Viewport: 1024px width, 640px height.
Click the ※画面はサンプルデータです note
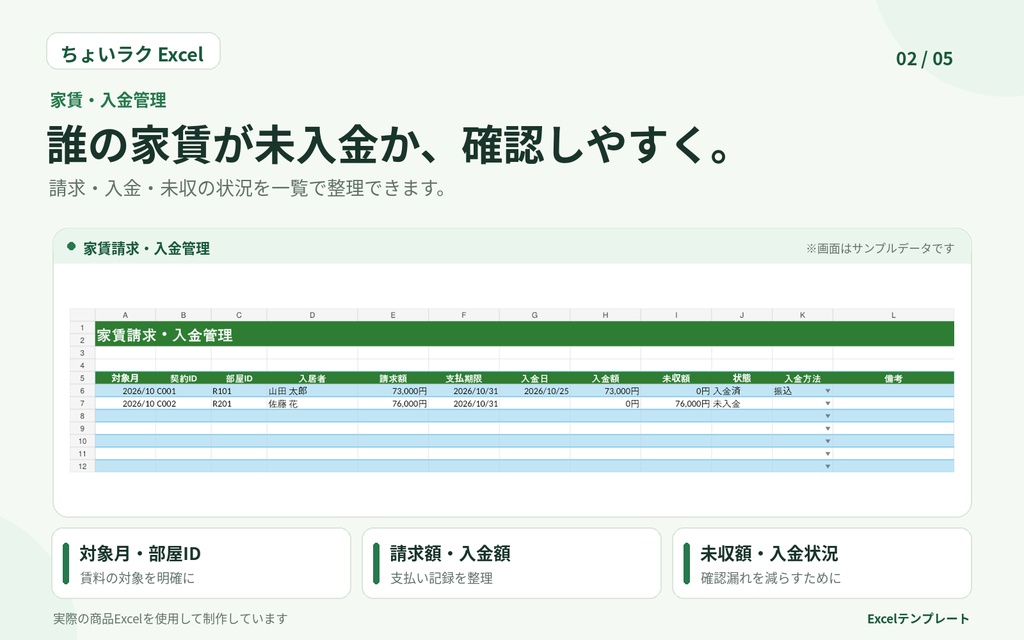click(x=880, y=248)
